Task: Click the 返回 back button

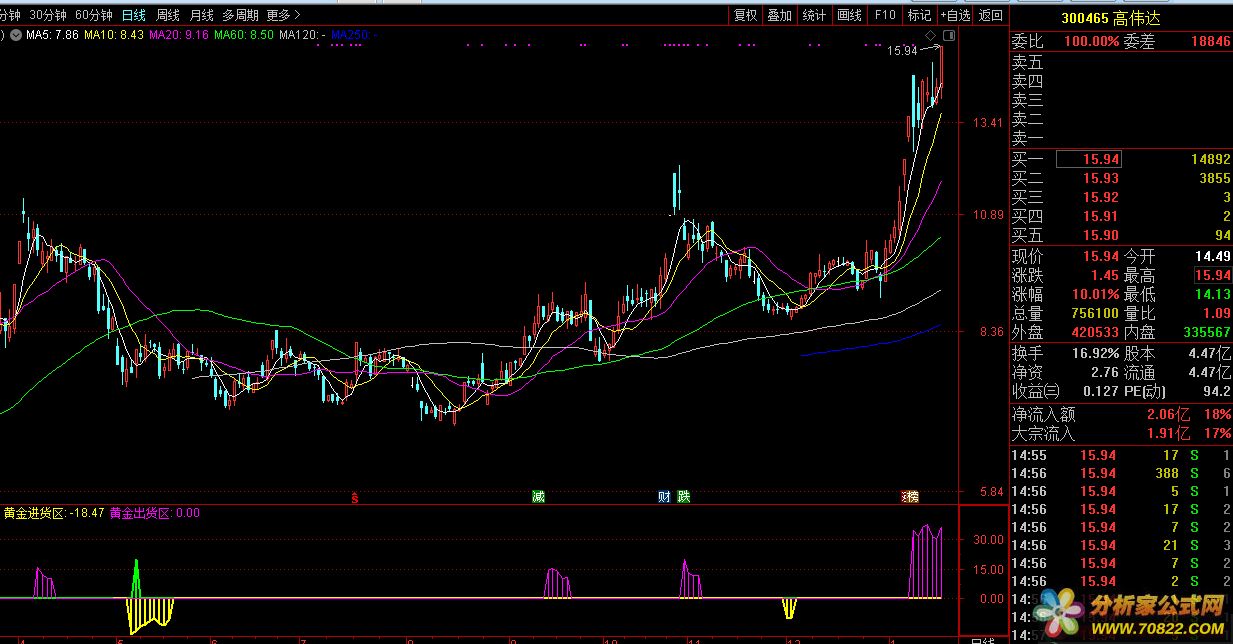Action: click(x=990, y=15)
